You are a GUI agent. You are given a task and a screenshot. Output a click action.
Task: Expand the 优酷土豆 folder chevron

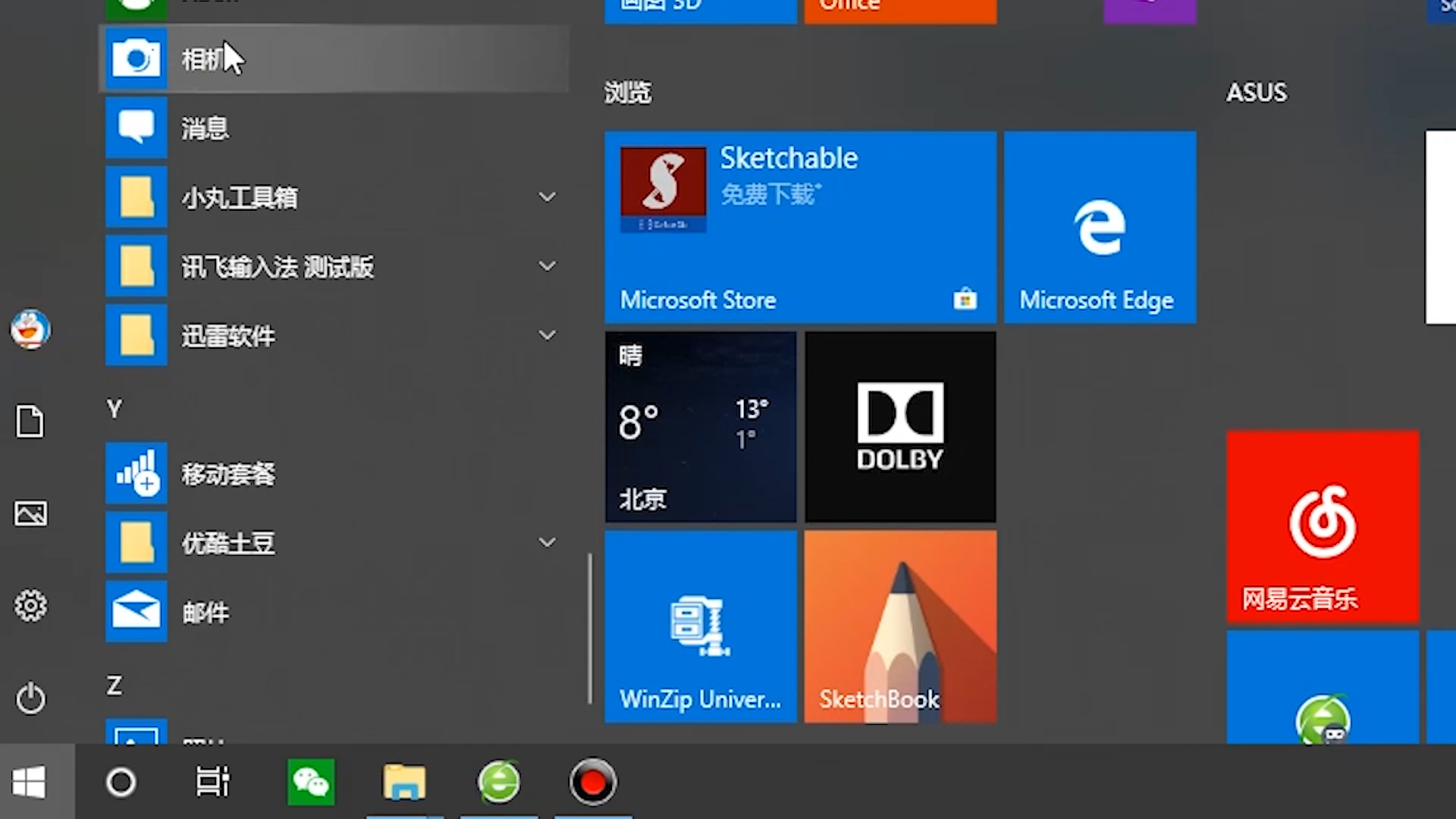click(x=547, y=542)
